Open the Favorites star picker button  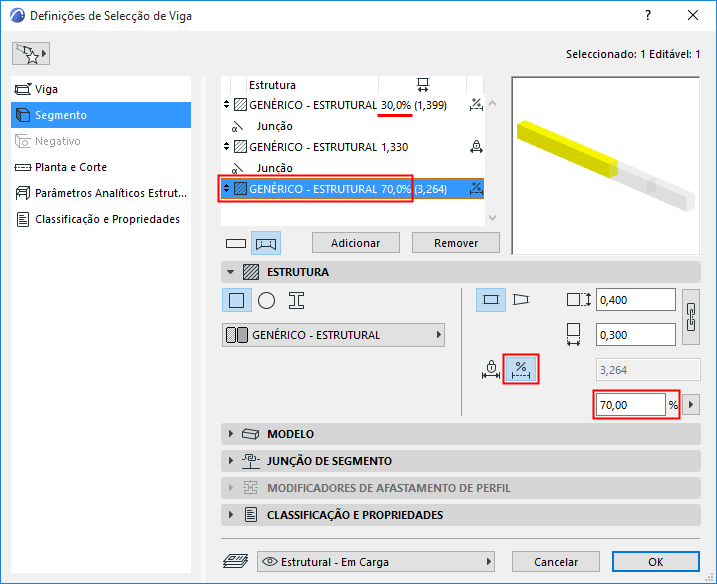[31, 54]
